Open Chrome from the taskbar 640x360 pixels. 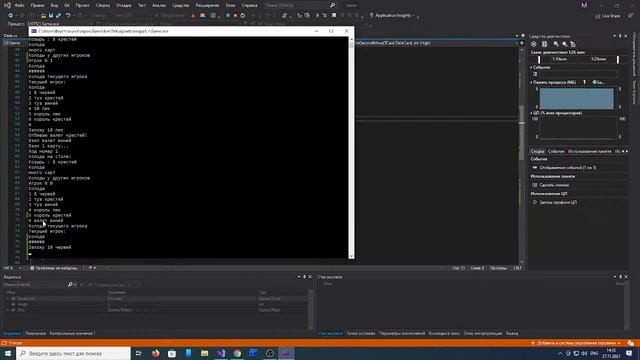(237, 353)
